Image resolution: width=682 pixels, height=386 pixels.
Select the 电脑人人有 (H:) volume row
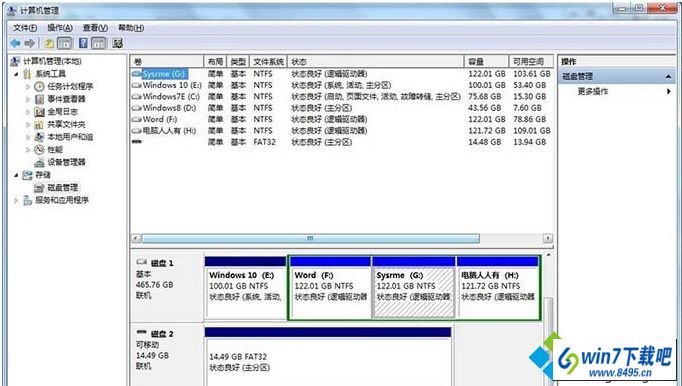342,131
